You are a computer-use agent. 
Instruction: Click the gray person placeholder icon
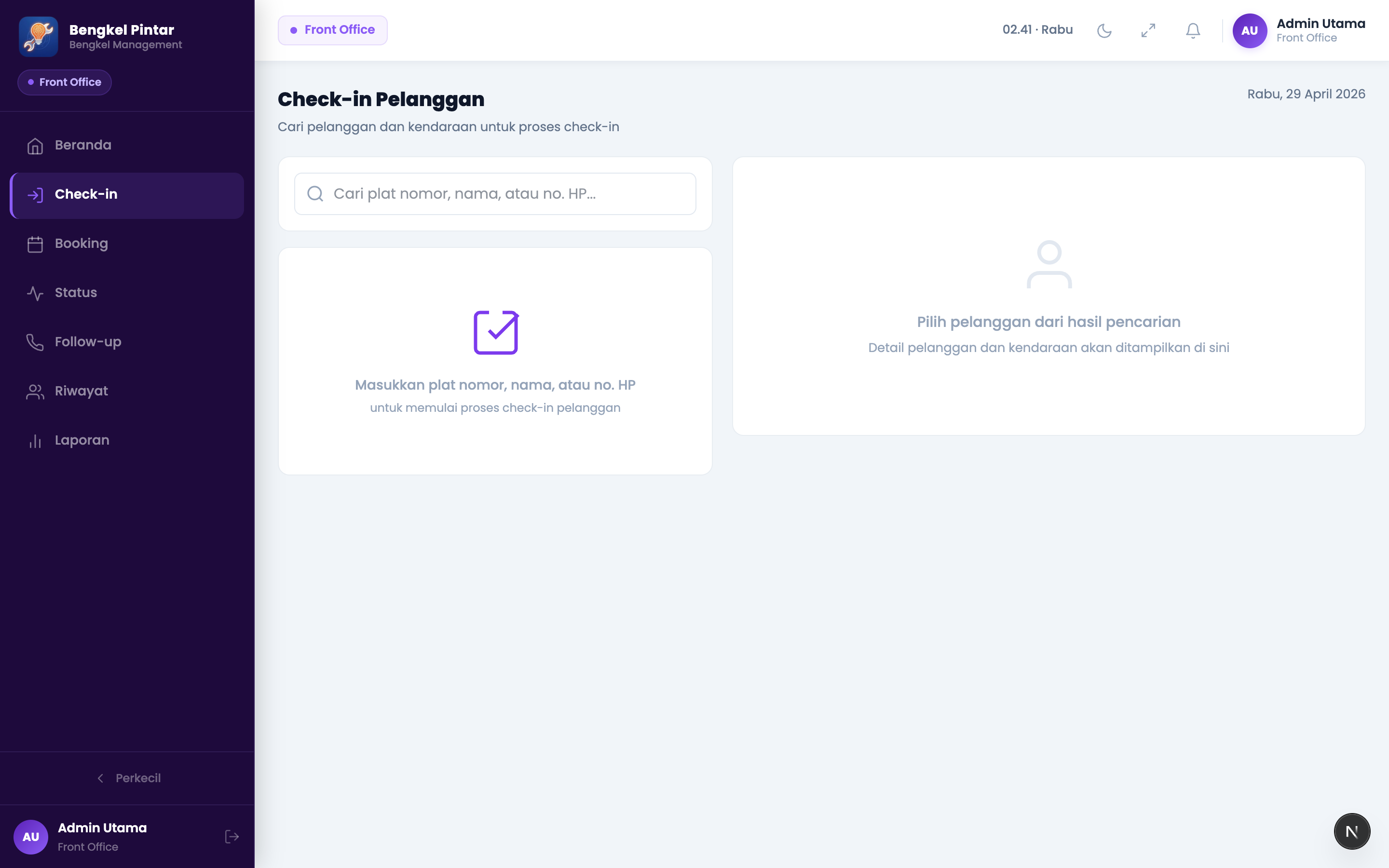pyautogui.click(x=1049, y=264)
